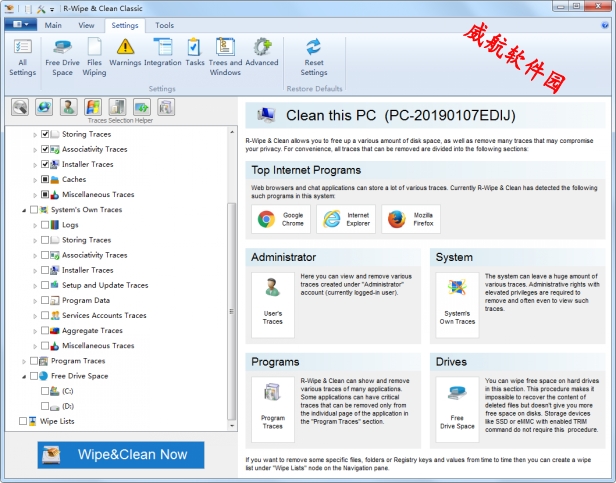
Task: Open the Warnings settings icon
Action: 125,56
